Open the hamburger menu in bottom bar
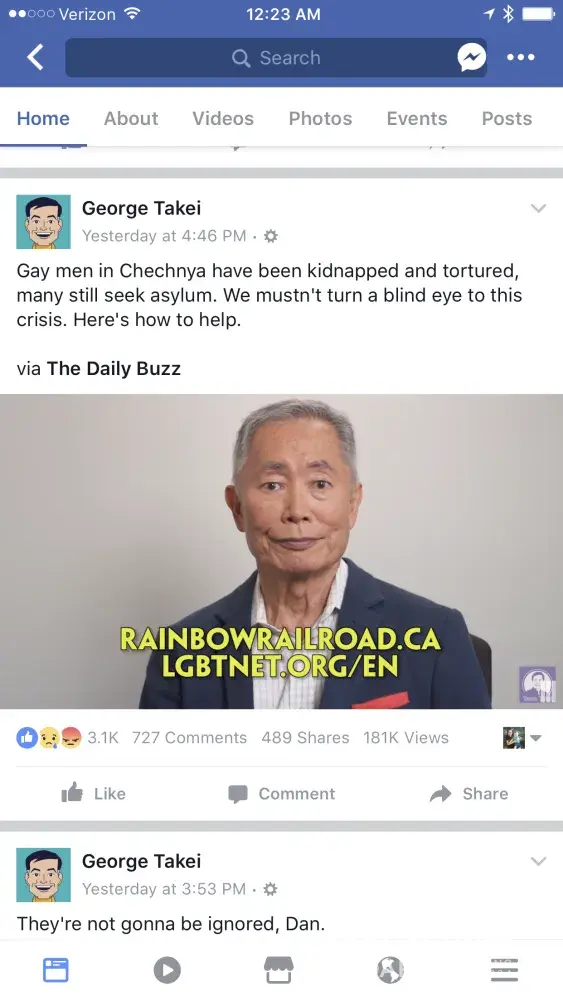The width and height of the screenshot is (563, 1000). [504, 970]
